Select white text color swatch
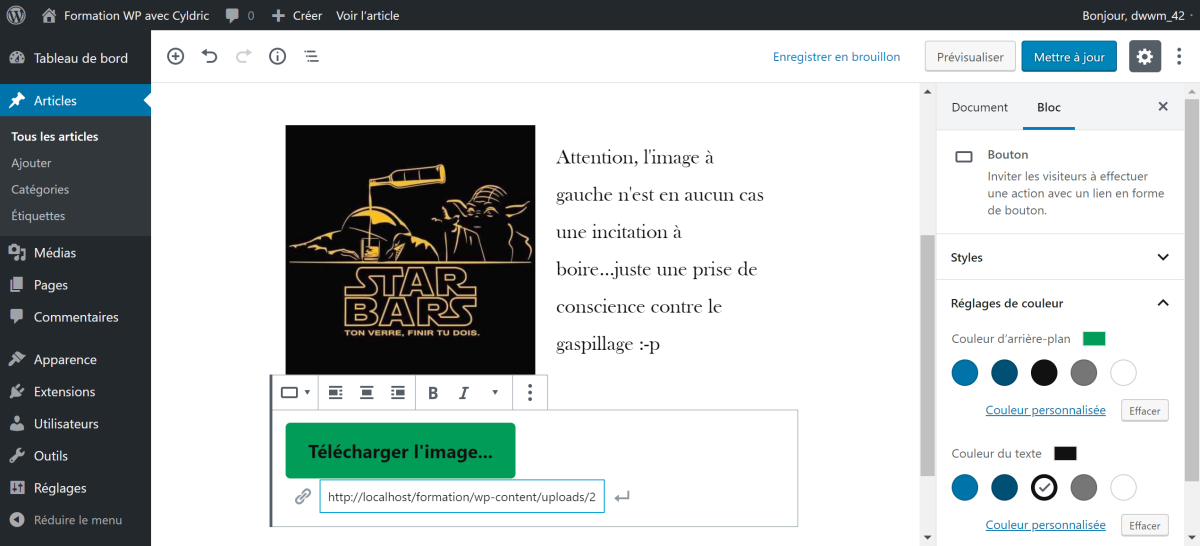The image size is (1200, 546). (1123, 487)
